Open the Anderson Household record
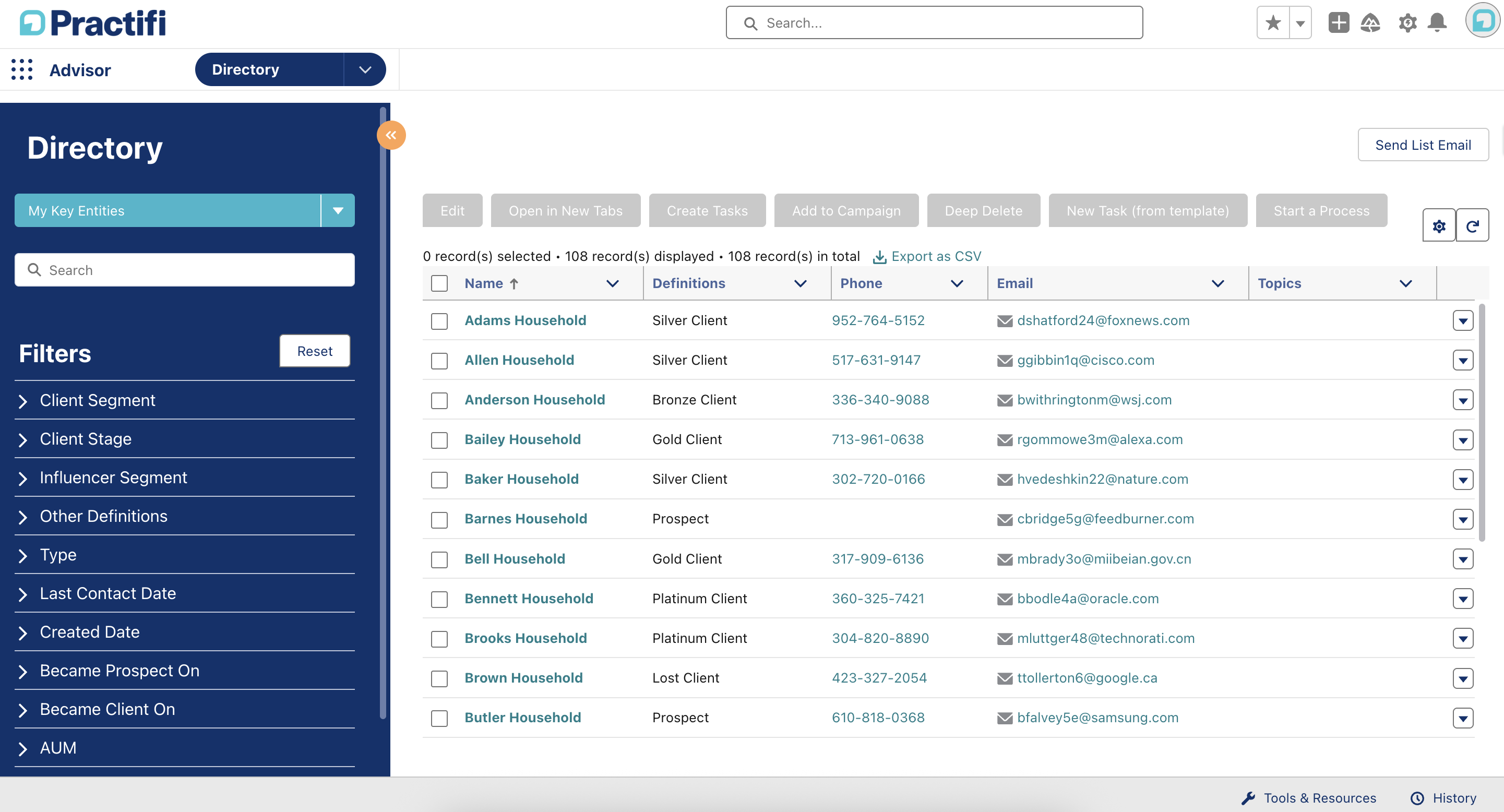 tap(535, 400)
